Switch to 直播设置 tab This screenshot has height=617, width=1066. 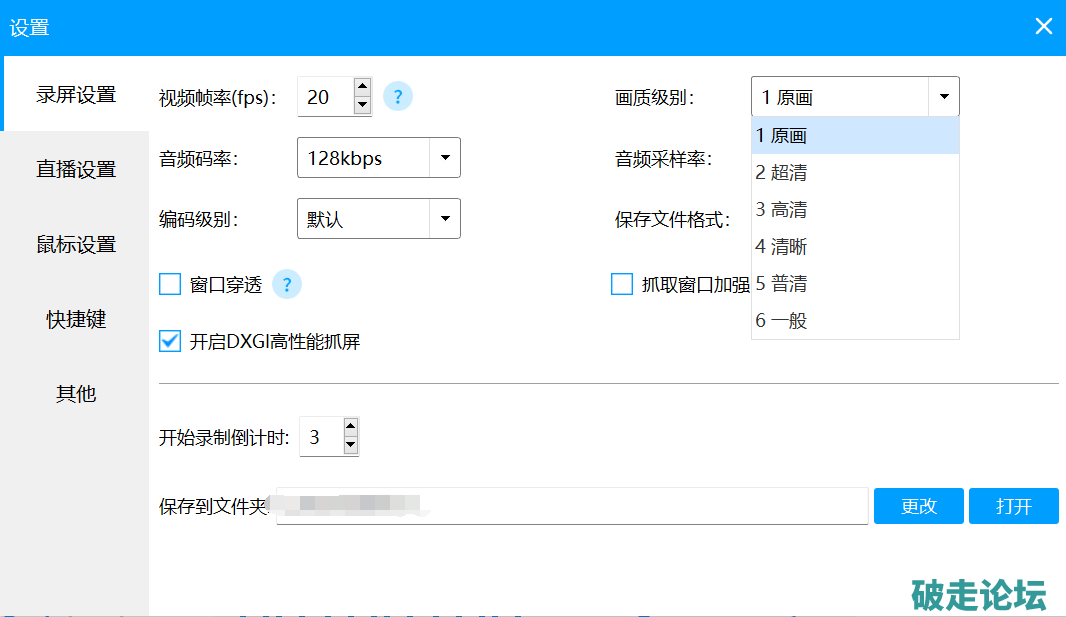(x=76, y=170)
